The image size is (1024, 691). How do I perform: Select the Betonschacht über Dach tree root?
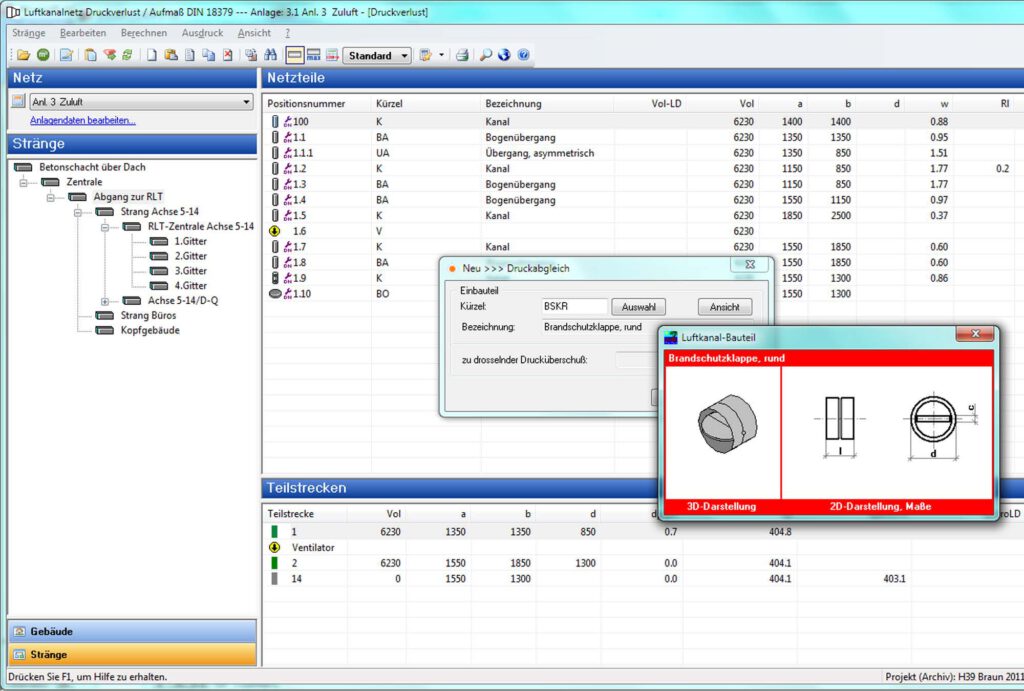click(92, 167)
